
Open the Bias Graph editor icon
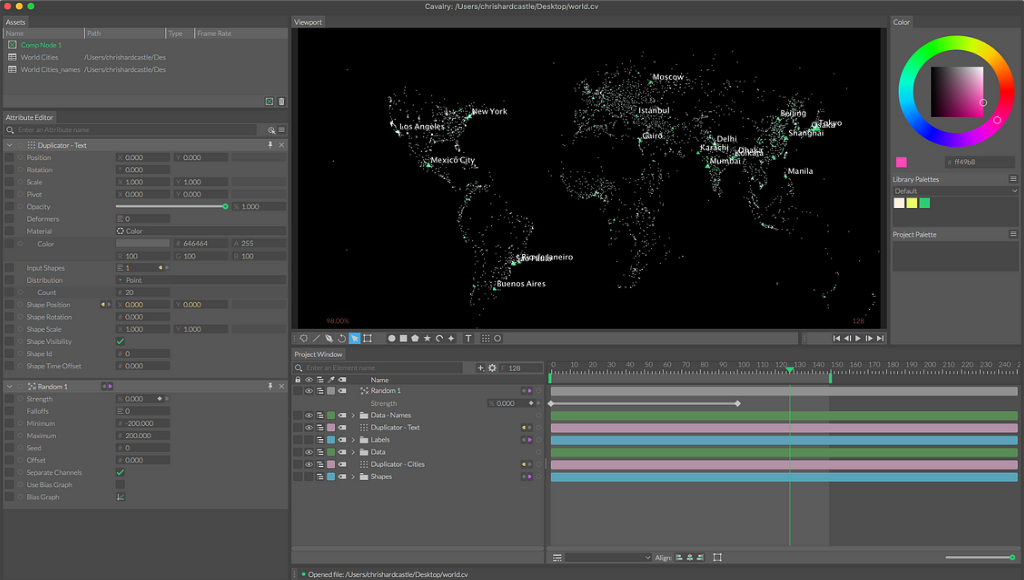(120, 497)
